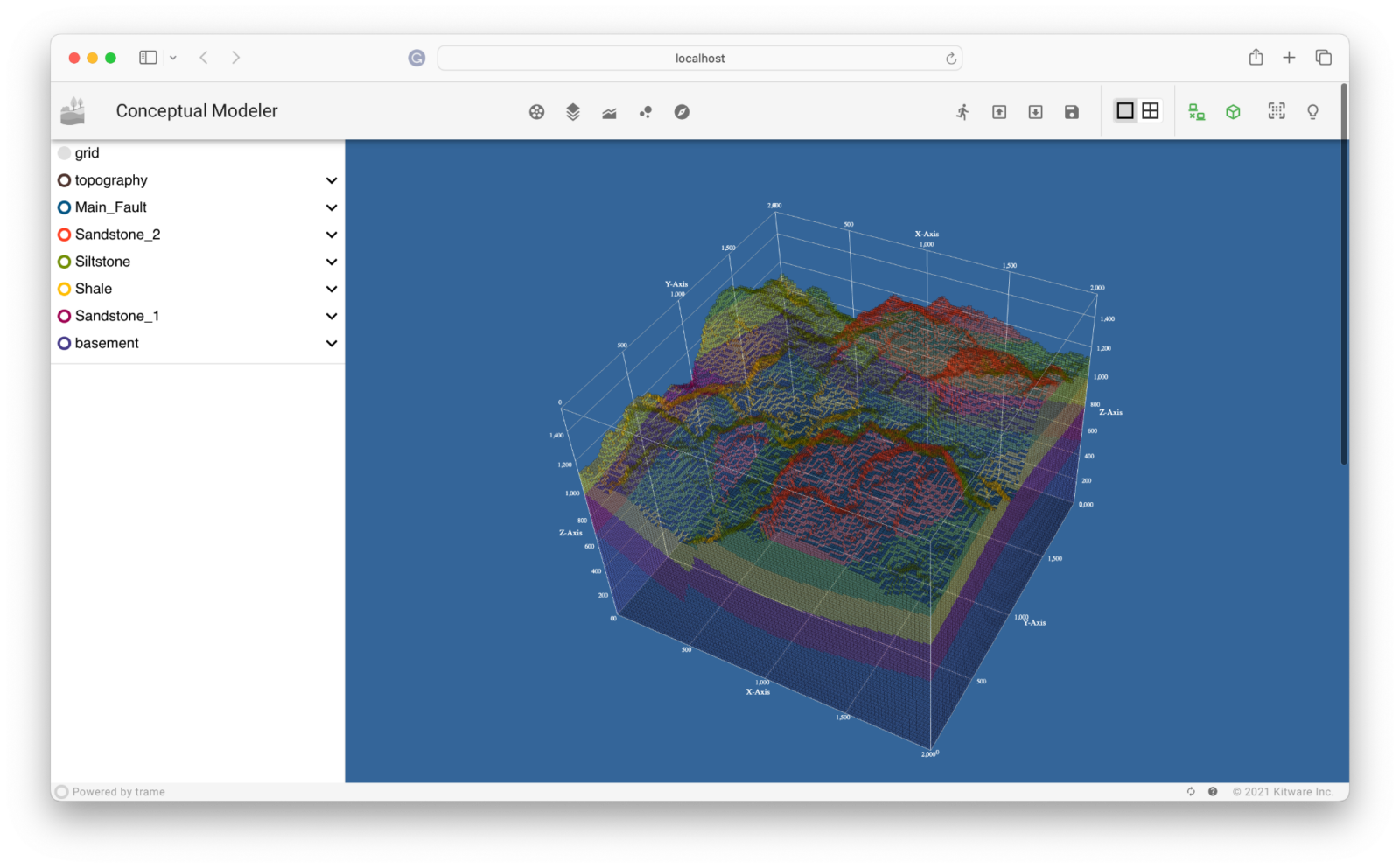The width and height of the screenshot is (1400, 868).
Task: Expand the basement layer chevron
Action: click(332, 343)
